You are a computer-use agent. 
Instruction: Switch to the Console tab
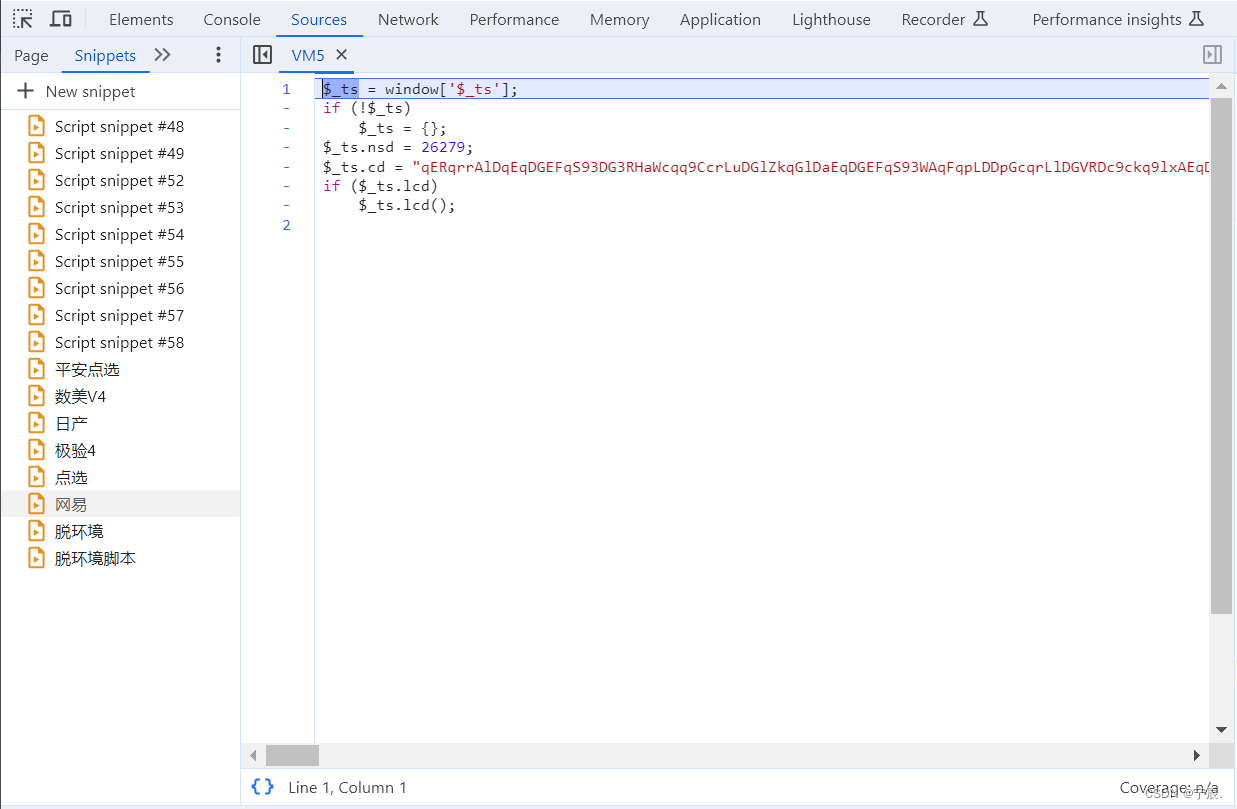[232, 19]
